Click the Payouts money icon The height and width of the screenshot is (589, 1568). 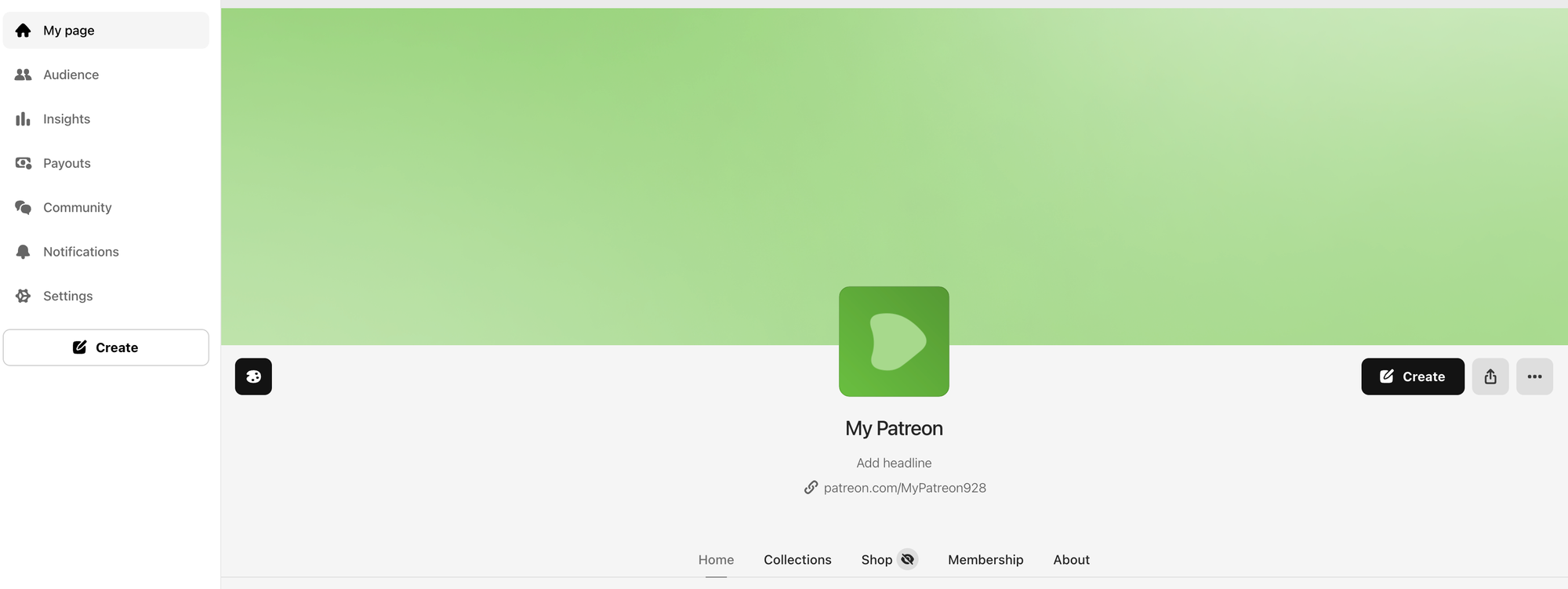point(23,163)
